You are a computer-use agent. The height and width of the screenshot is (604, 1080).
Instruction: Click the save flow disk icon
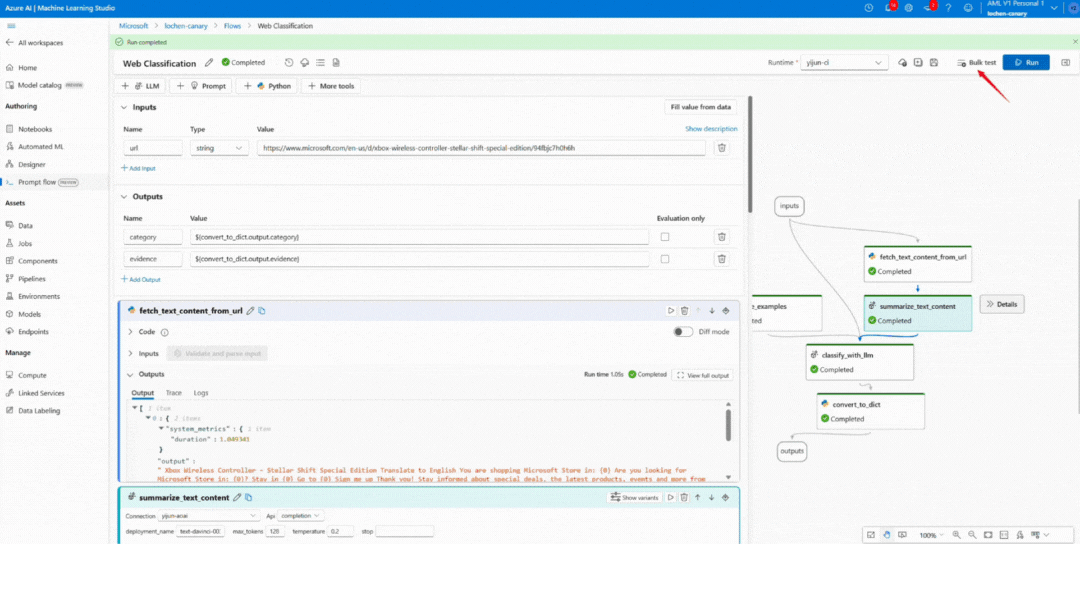[x=934, y=63]
